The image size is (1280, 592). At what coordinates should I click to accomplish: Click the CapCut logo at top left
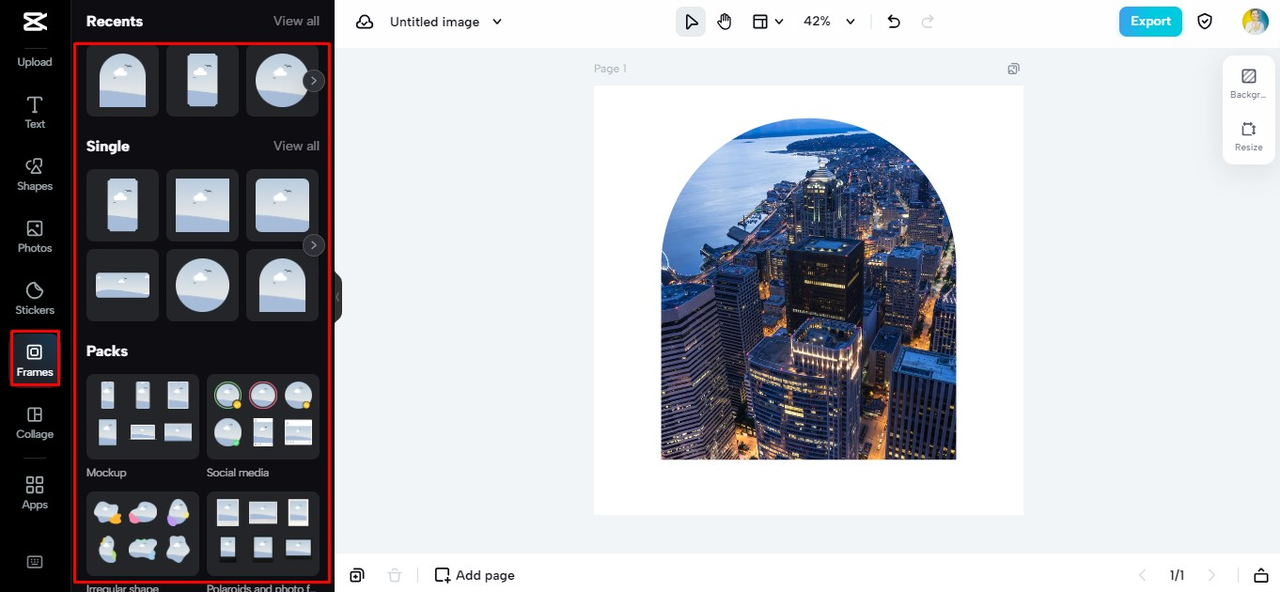34,22
